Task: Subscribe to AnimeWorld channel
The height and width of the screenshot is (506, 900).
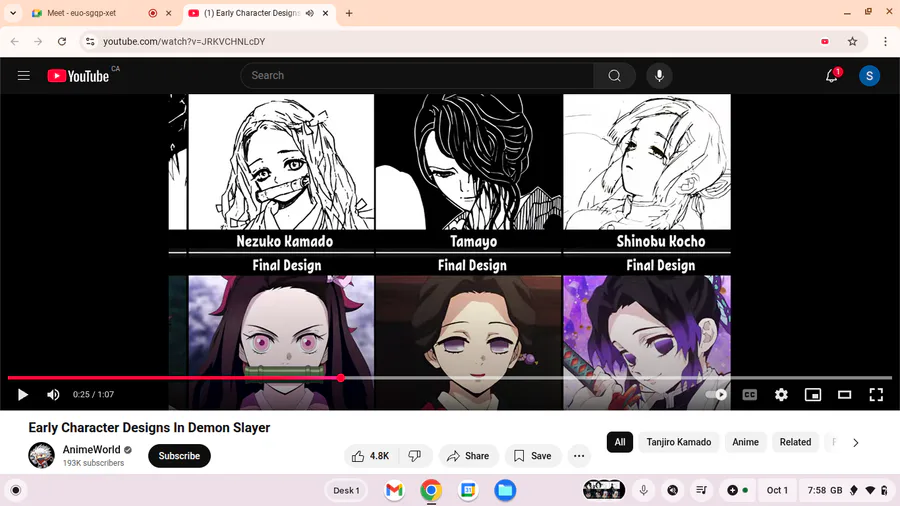Action: click(179, 456)
